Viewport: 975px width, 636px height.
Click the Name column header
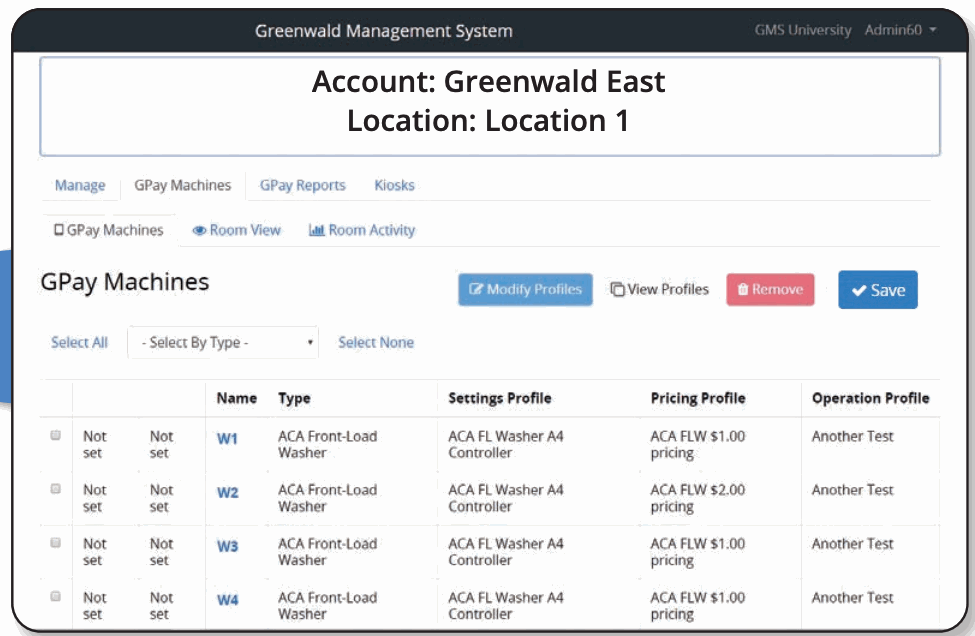pyautogui.click(x=236, y=398)
